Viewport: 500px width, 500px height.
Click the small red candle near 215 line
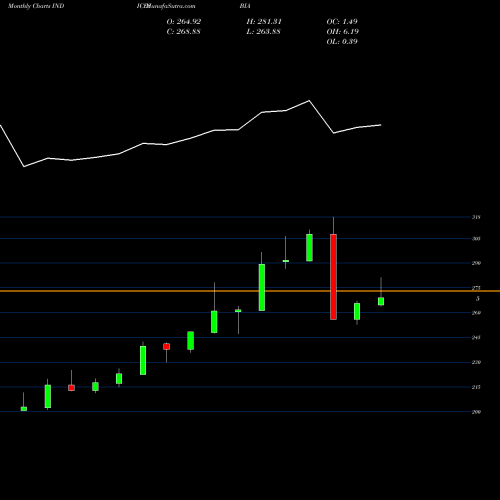click(71, 388)
